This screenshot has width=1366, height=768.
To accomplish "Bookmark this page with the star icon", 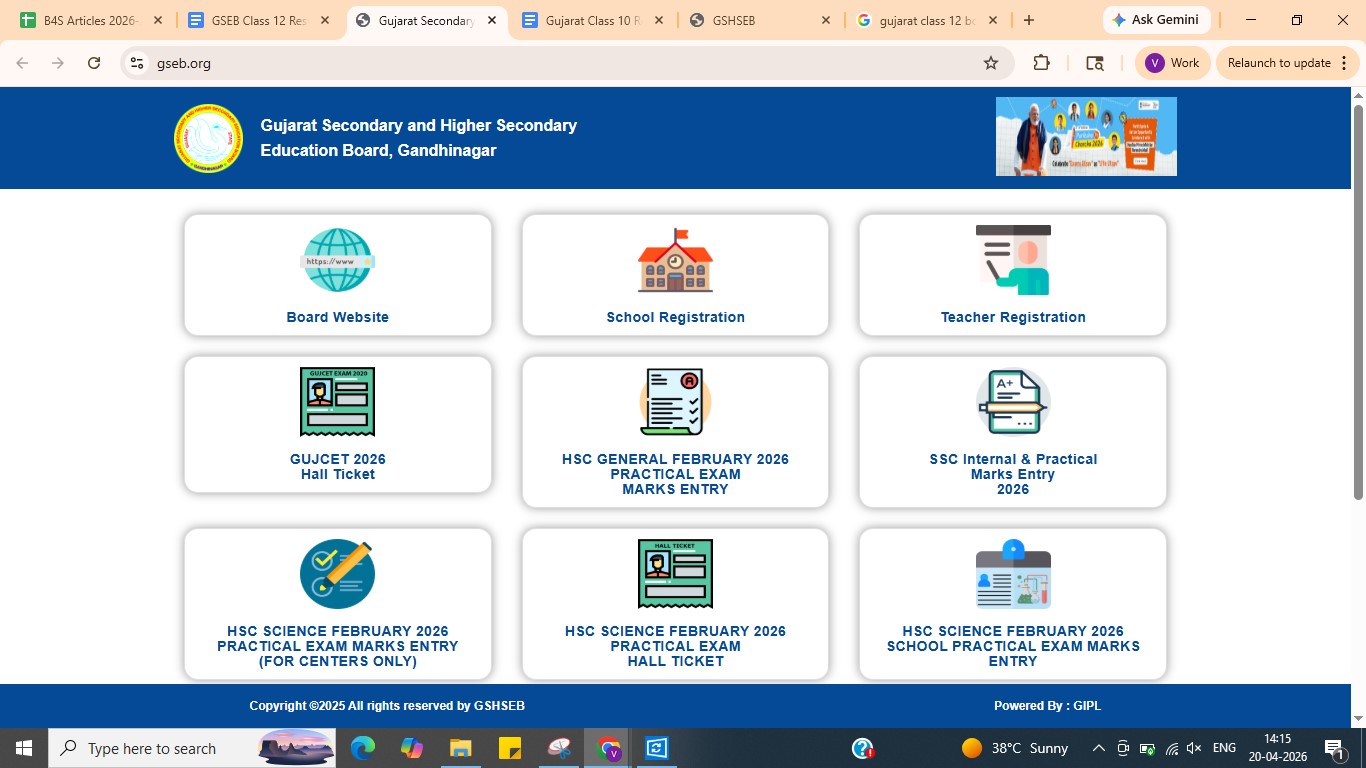I will [x=991, y=63].
